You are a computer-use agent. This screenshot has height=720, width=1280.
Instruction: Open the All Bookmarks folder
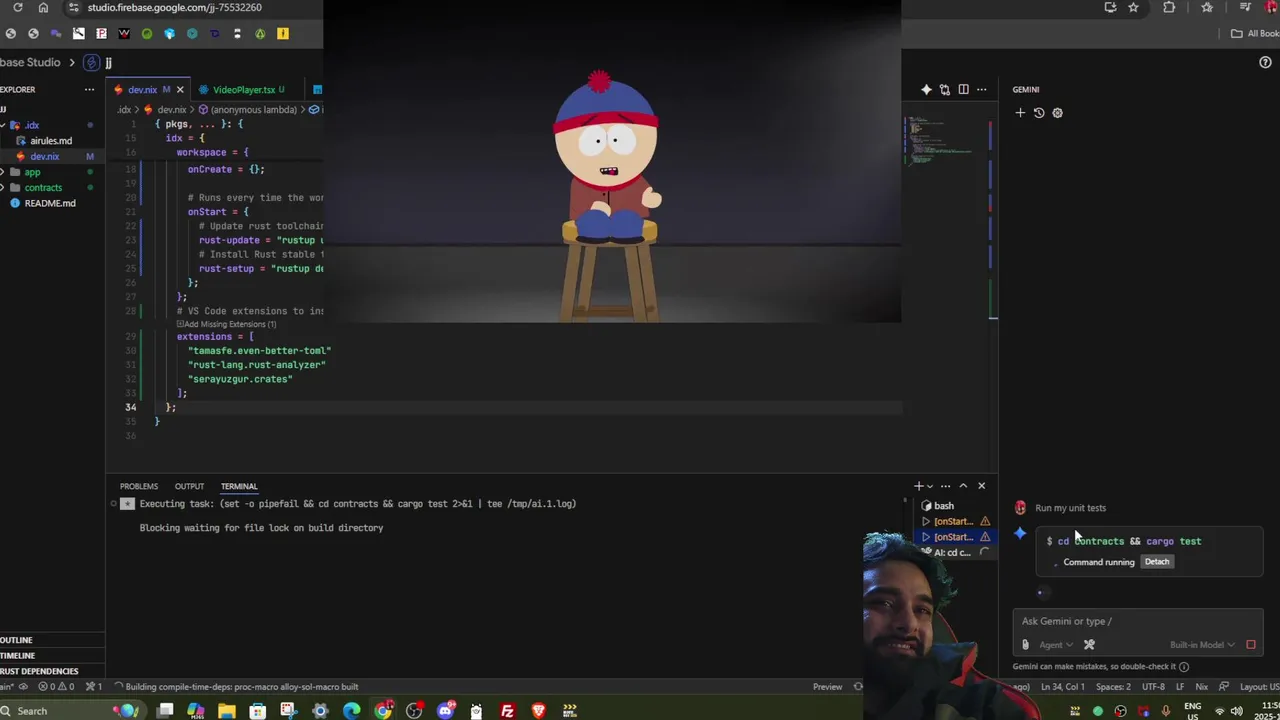(x=1255, y=33)
